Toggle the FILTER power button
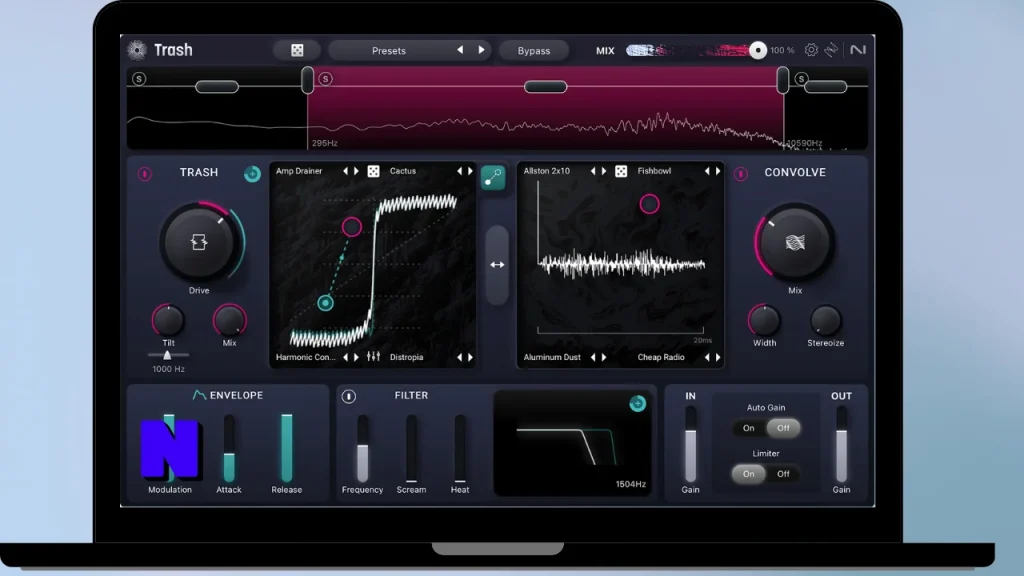The image size is (1024, 576). pos(349,396)
